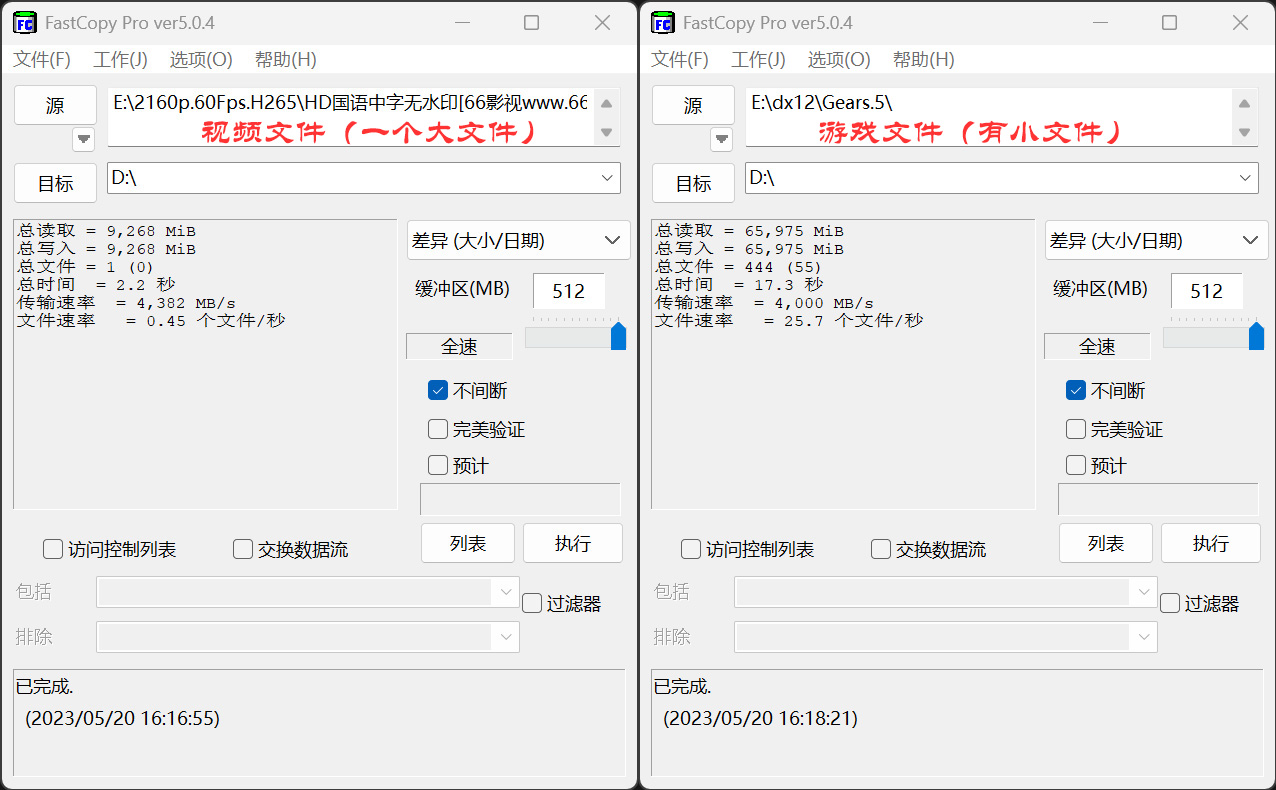Disable 不间断 checkbox in right window
This screenshot has height=790, width=1276.
1075,390
